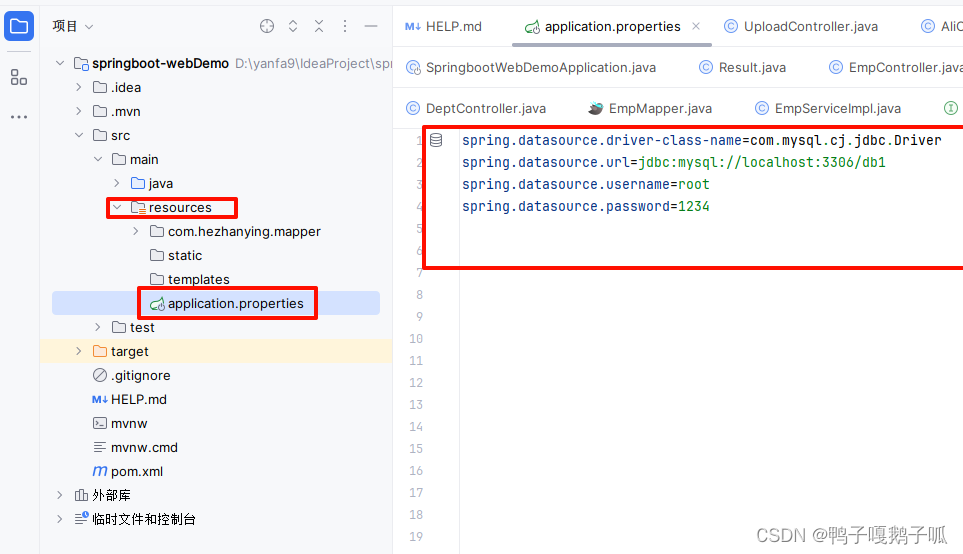Image resolution: width=963 pixels, height=554 pixels.
Task: Expand the .idea folder
Action: [79, 87]
